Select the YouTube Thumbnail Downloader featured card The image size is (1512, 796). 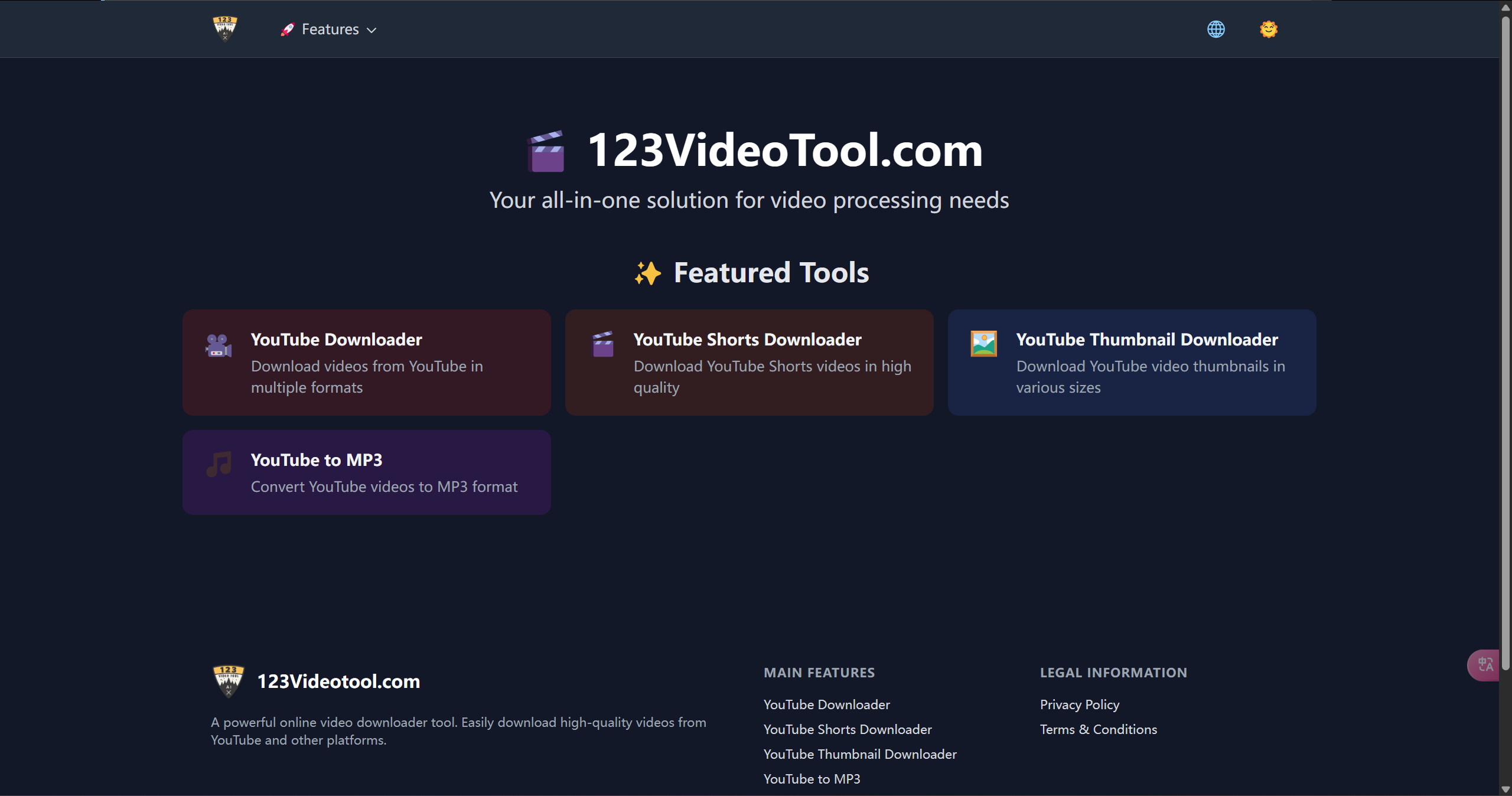(1132, 362)
